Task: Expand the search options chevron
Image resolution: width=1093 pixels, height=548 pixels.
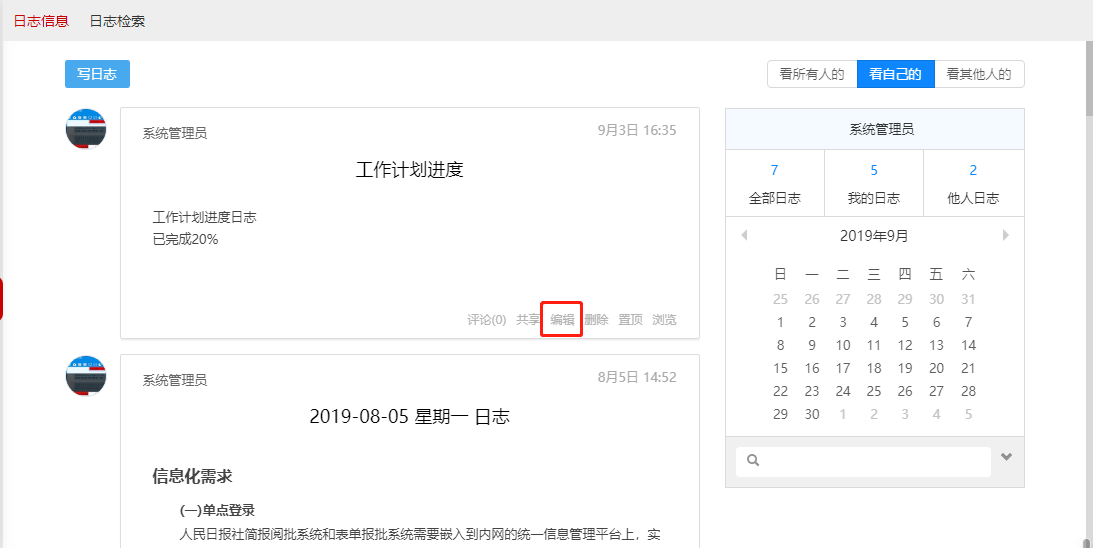Action: pos(1006,458)
